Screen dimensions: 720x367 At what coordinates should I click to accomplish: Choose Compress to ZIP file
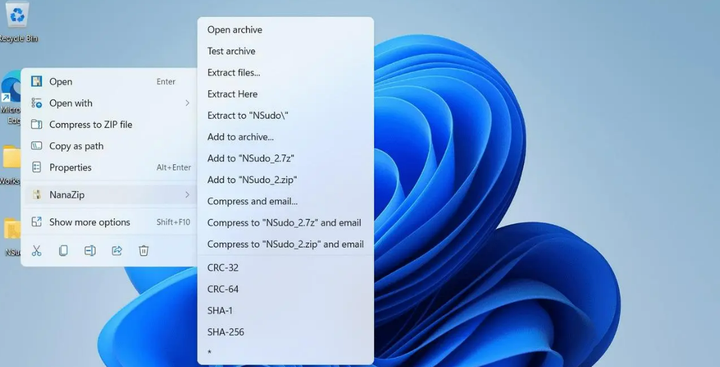pyautogui.click(x=109, y=124)
